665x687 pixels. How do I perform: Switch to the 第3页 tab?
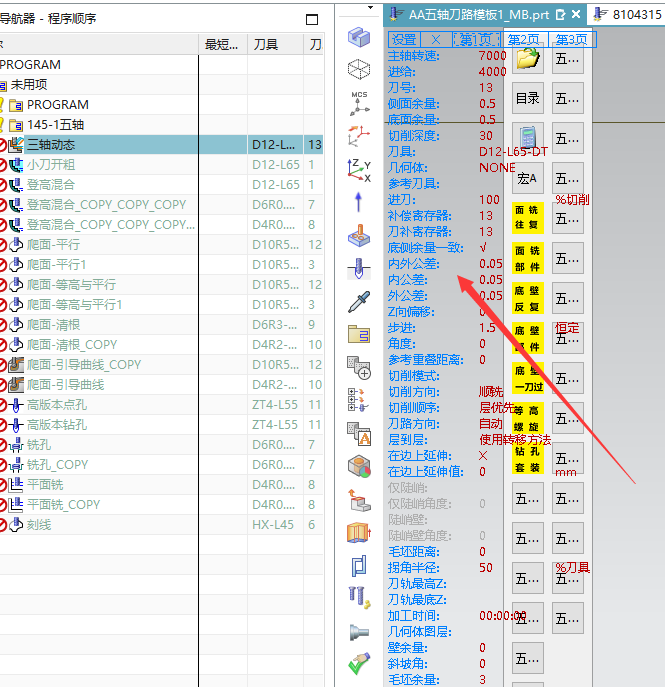tap(572, 39)
